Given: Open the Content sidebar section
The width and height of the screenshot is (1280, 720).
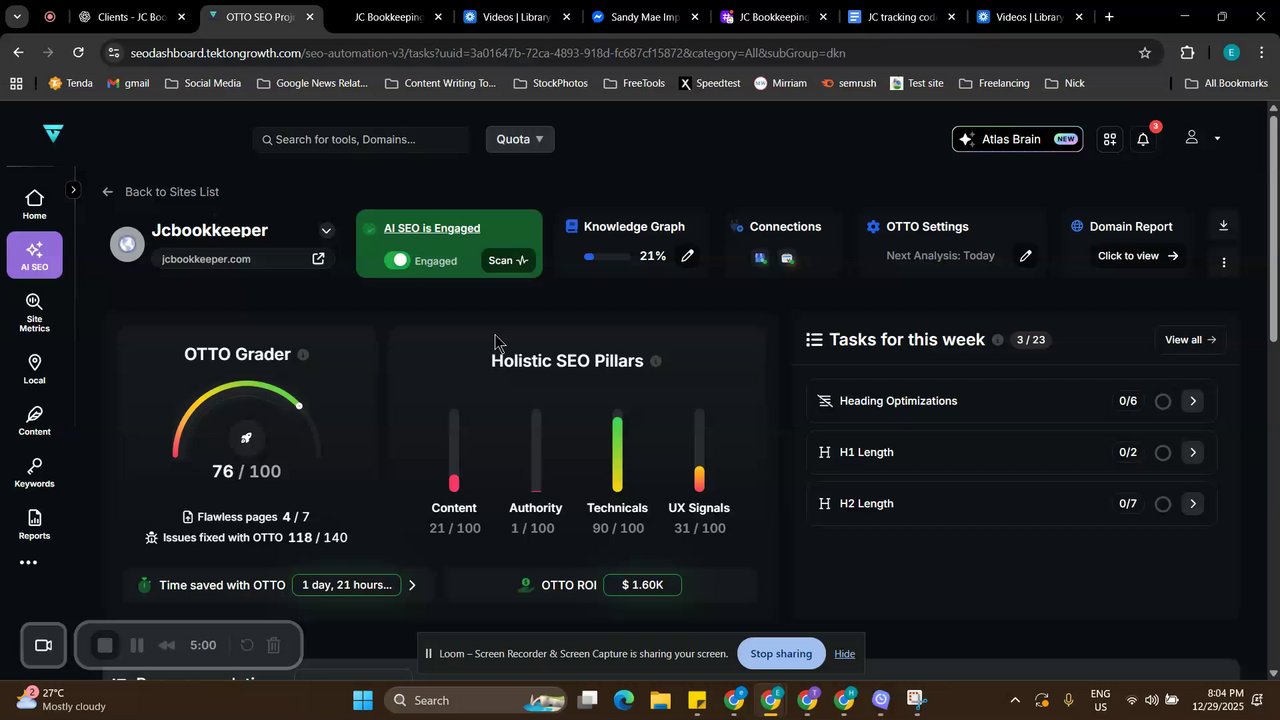Looking at the screenshot, I should click(34, 421).
